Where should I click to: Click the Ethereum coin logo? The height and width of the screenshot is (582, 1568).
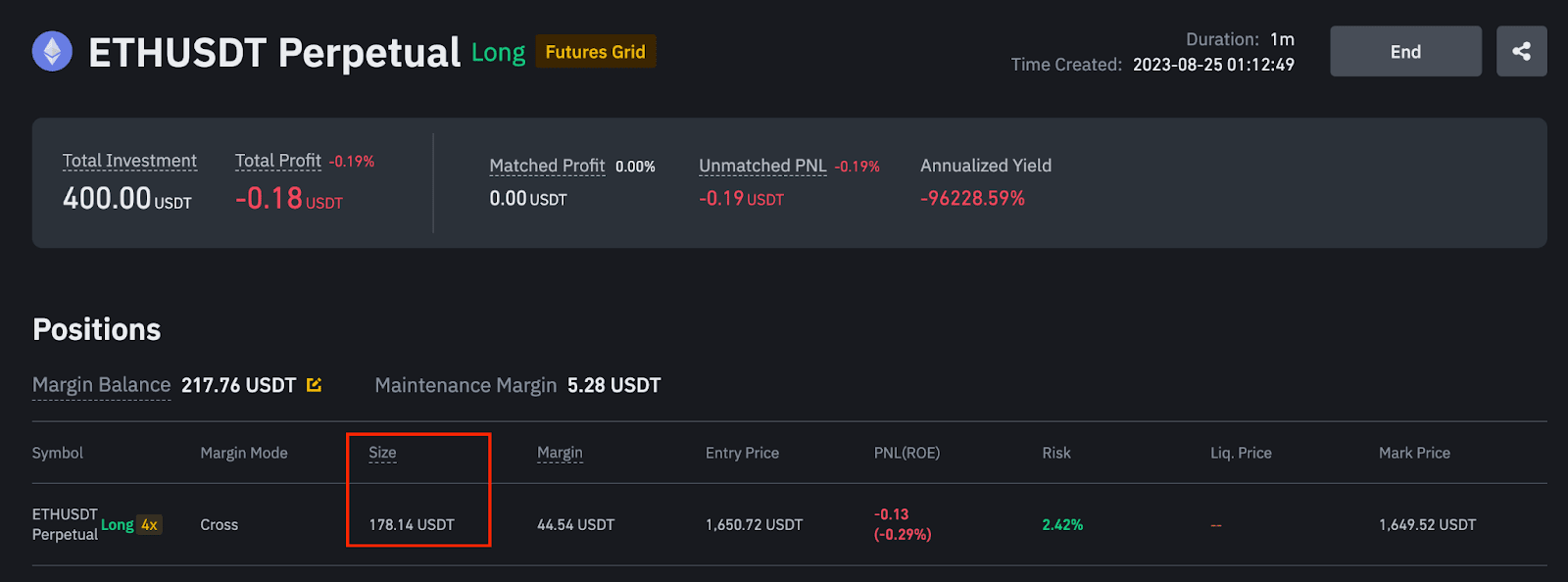pyautogui.click(x=52, y=52)
